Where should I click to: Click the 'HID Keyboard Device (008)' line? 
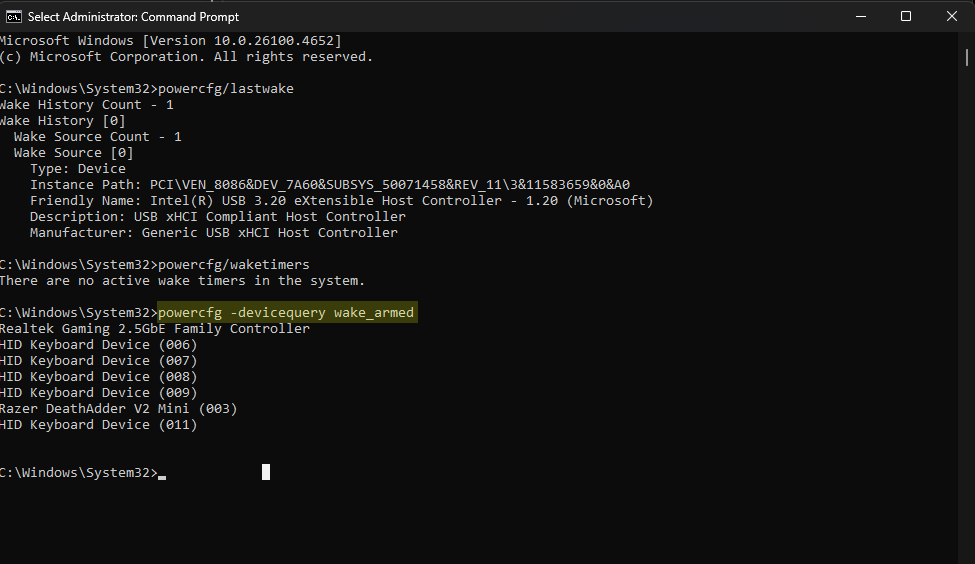pyautogui.click(x=98, y=377)
